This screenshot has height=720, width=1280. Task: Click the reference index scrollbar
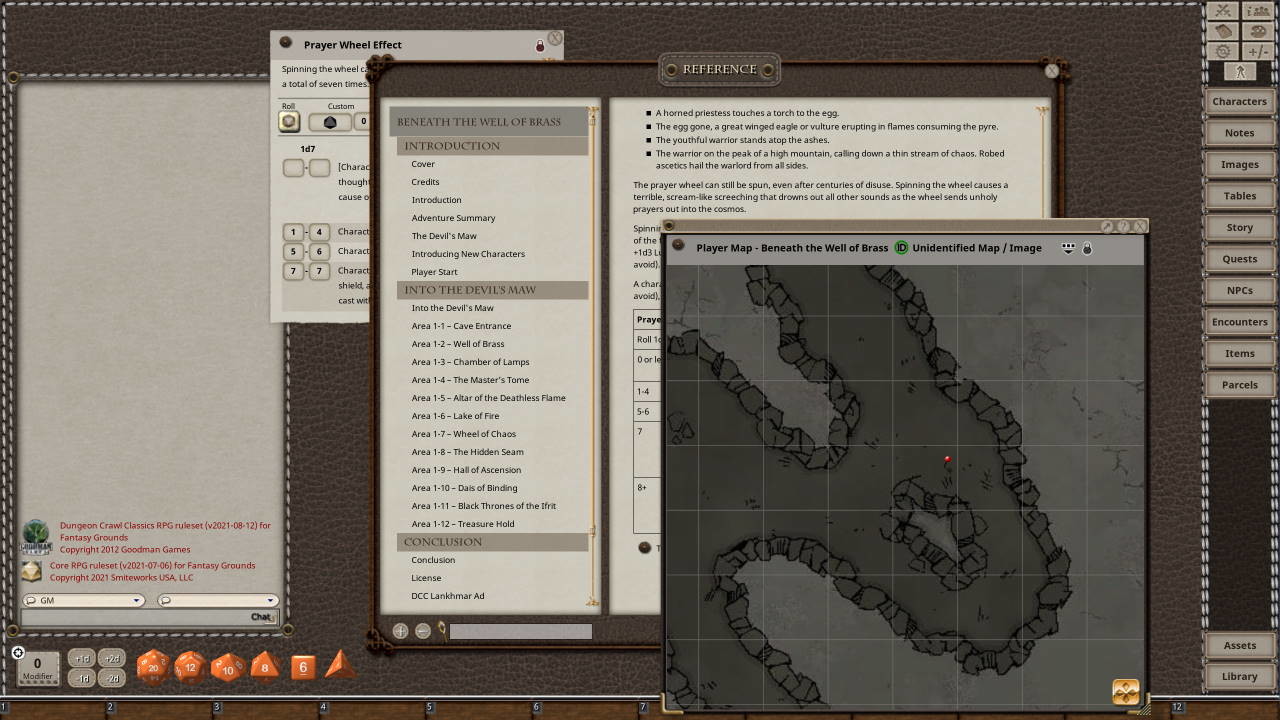pos(593,360)
